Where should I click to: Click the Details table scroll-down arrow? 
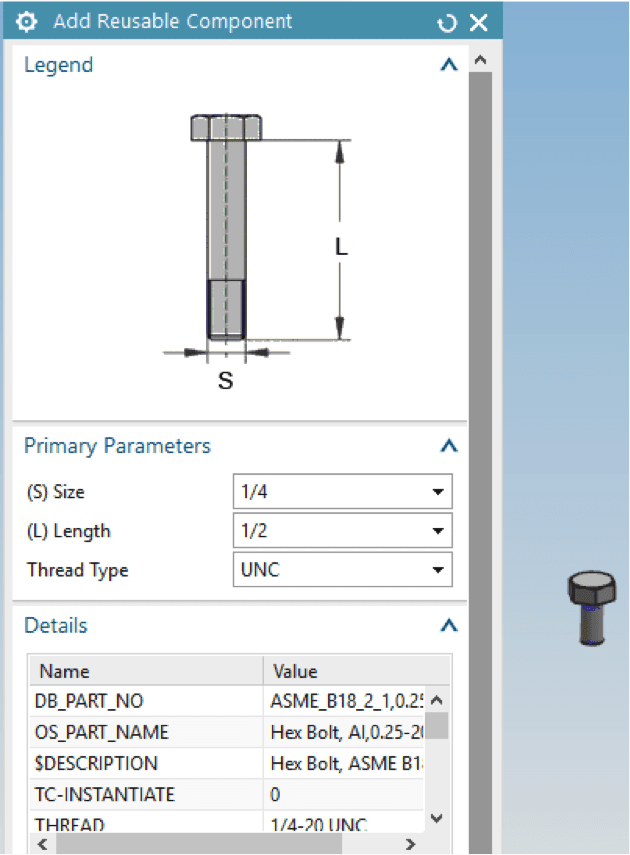436,818
